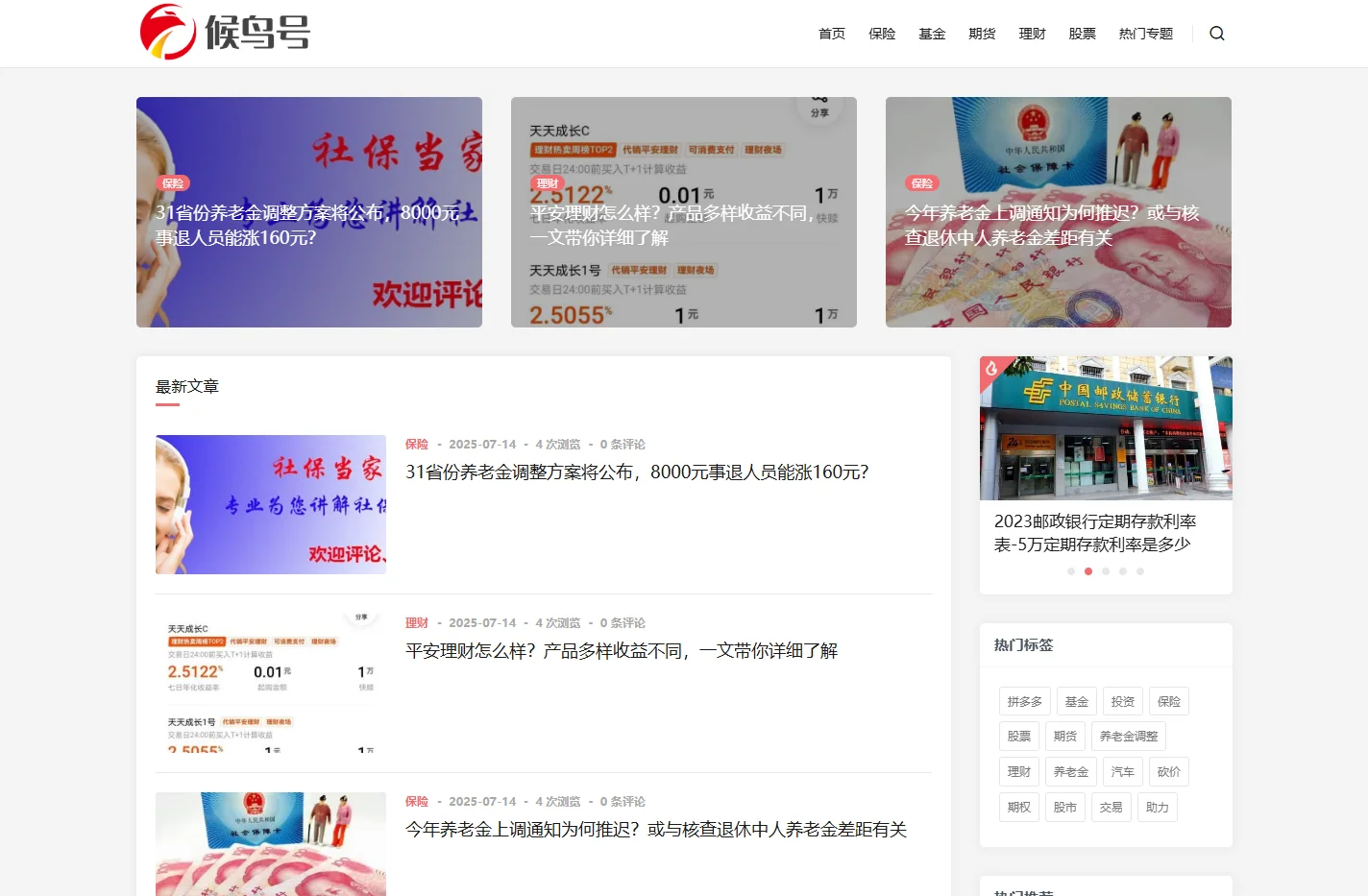Open the 保险 navigation item
The image size is (1368, 896).
tap(882, 34)
